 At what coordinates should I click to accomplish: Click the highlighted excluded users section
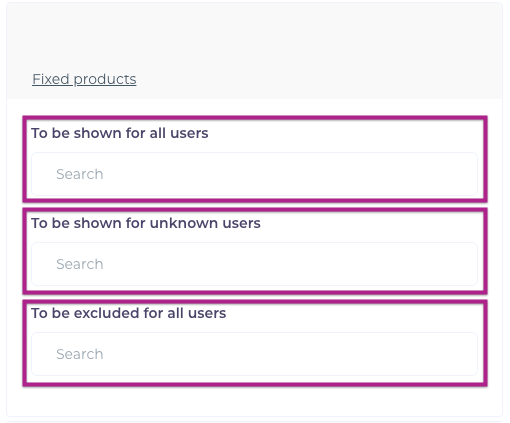coord(255,343)
